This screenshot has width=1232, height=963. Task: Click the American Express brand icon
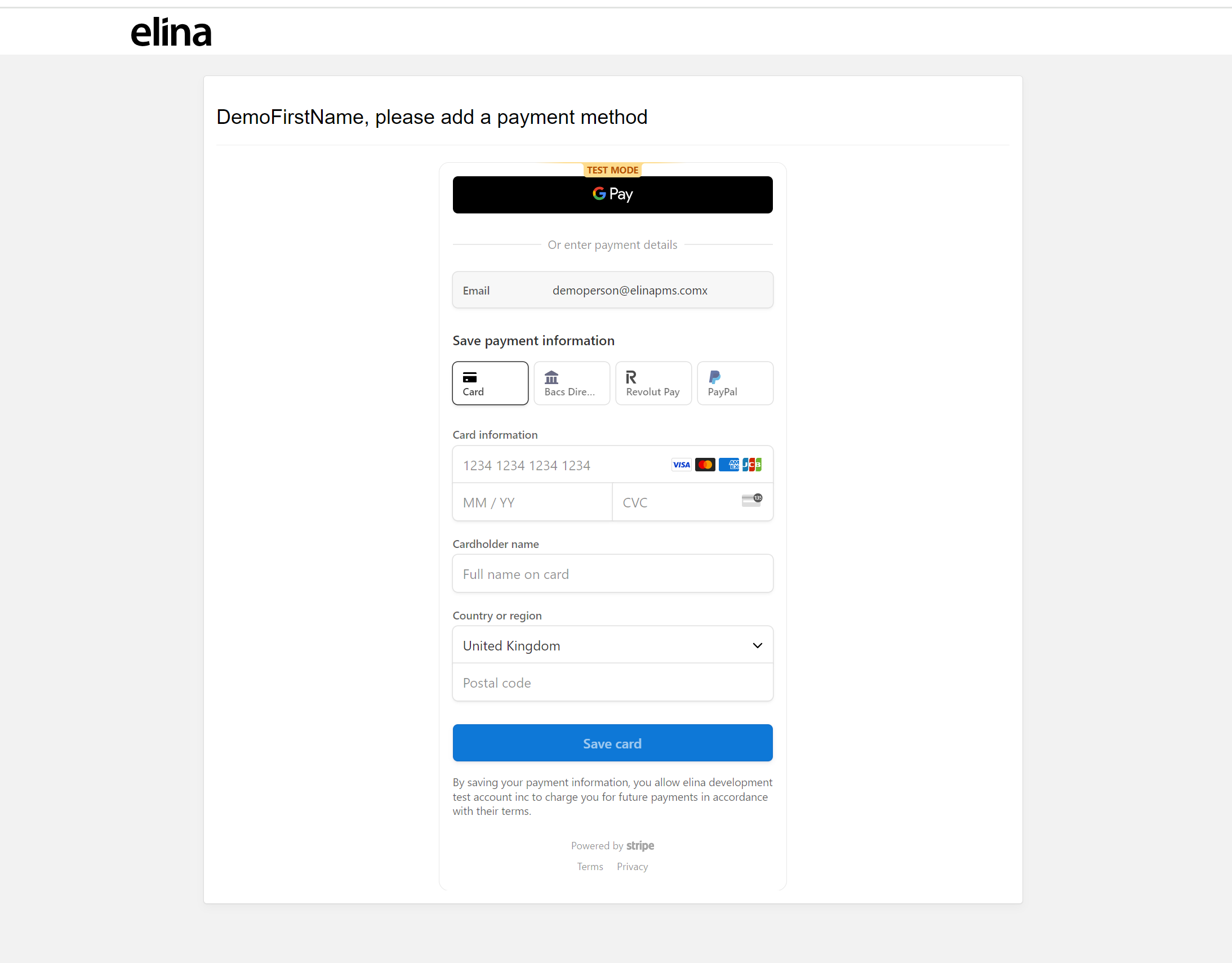729,465
